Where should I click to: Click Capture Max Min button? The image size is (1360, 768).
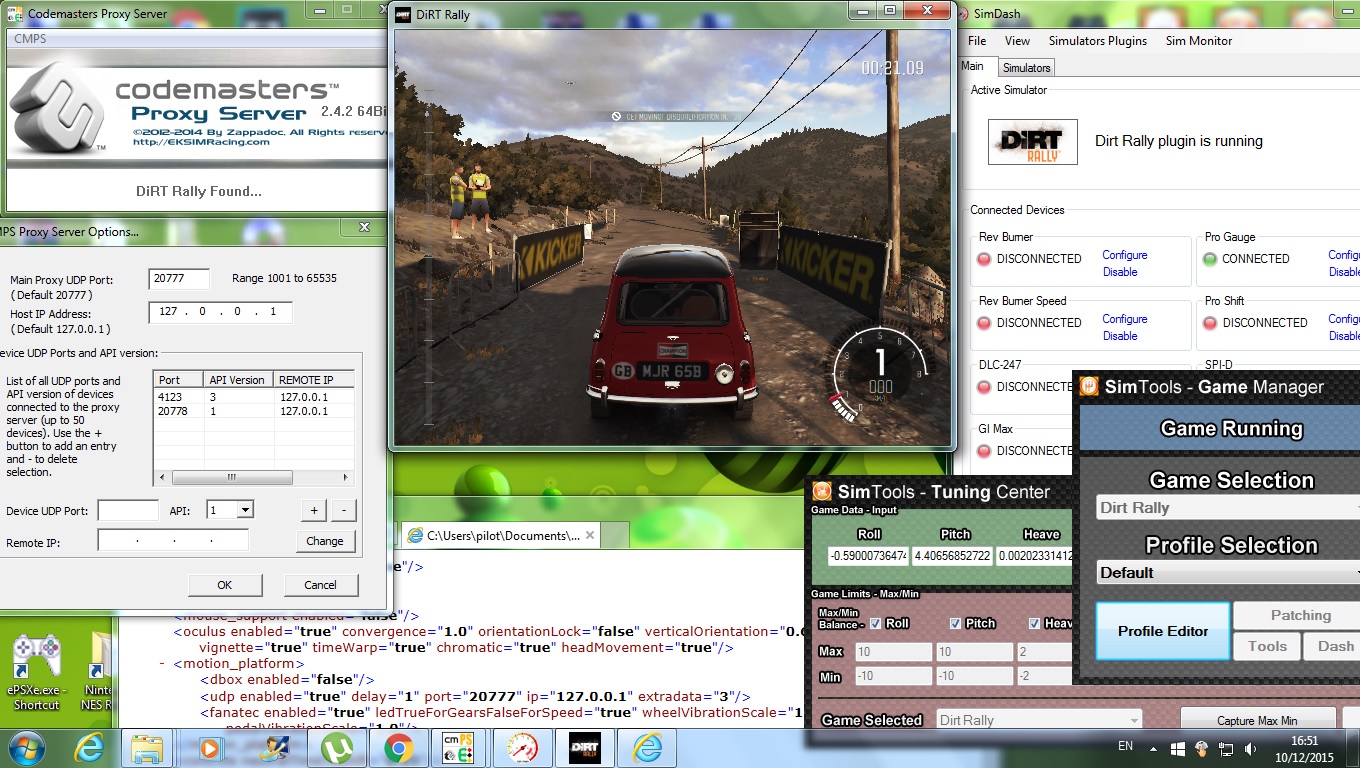coord(1257,720)
